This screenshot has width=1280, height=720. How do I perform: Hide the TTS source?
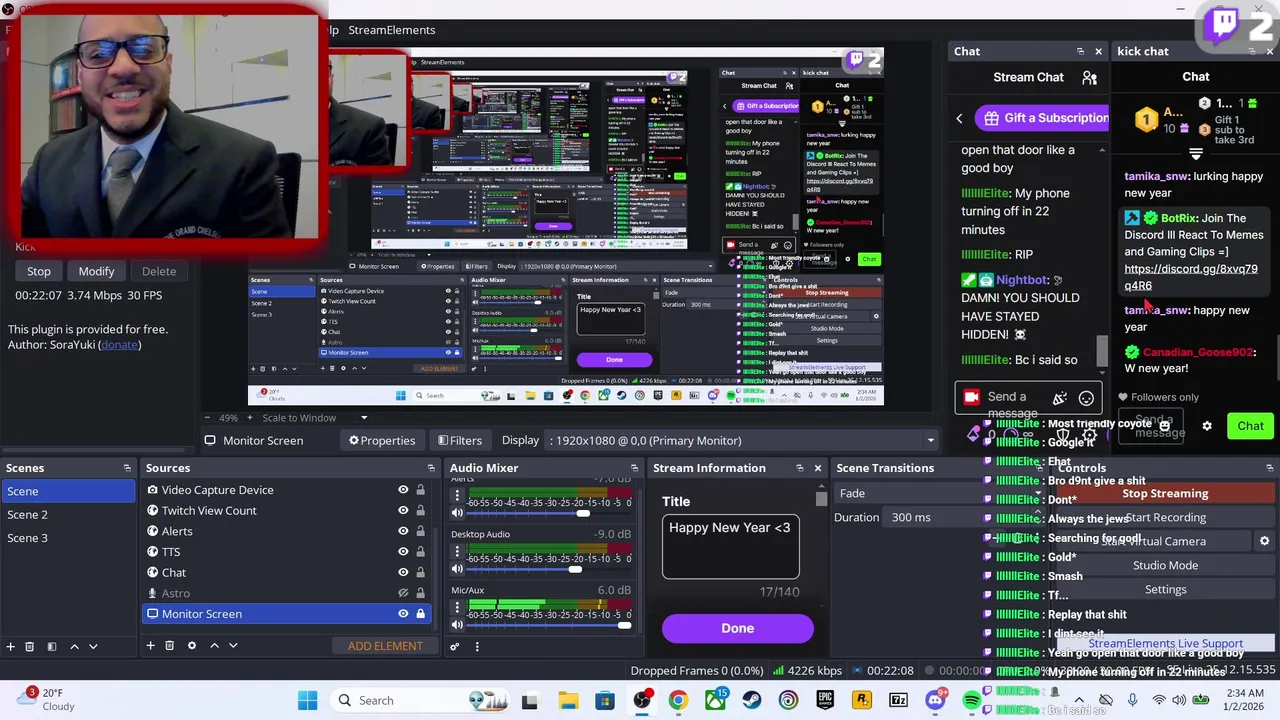click(403, 552)
